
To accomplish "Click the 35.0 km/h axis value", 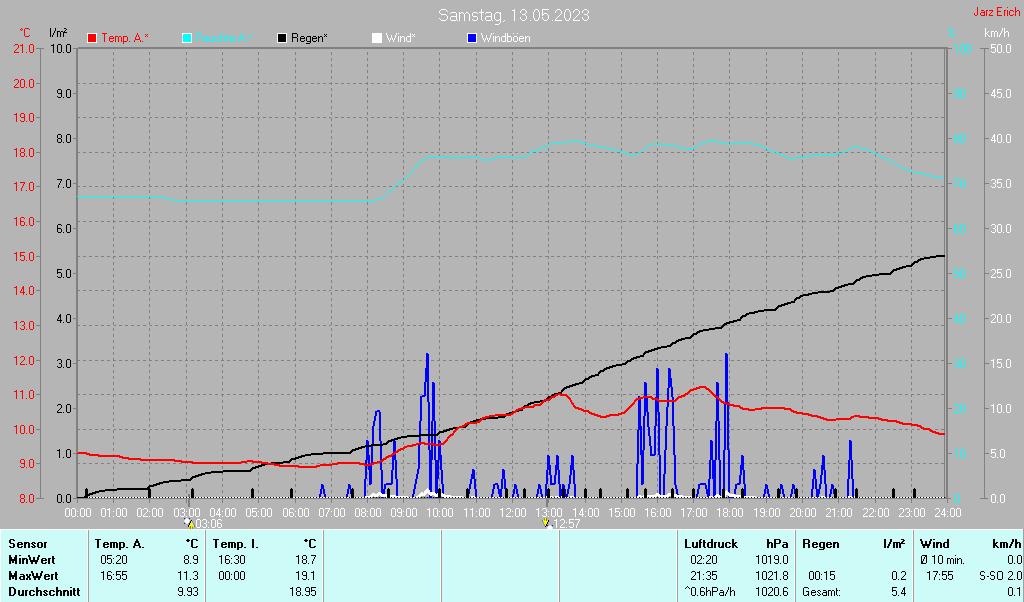I will tap(1001, 184).
